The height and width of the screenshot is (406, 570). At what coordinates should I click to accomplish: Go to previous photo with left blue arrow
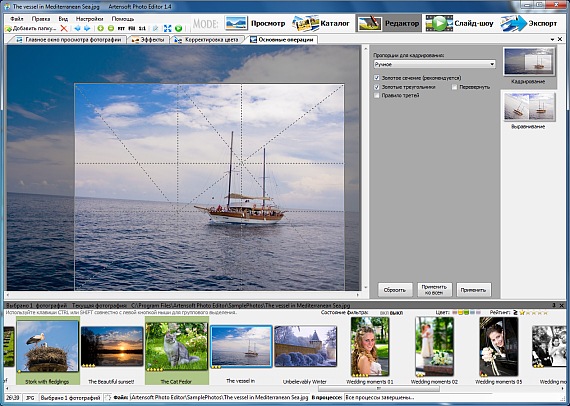click(77, 28)
